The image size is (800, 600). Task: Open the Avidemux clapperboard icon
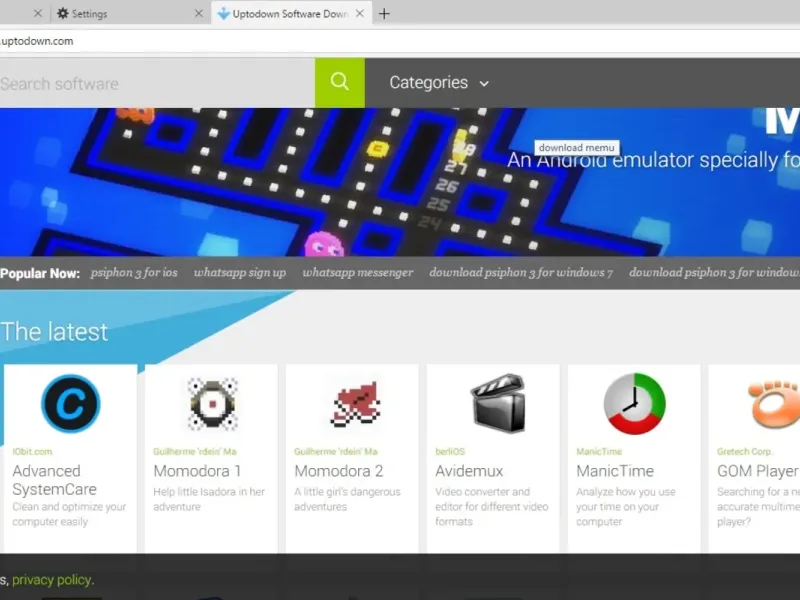[x=498, y=404]
